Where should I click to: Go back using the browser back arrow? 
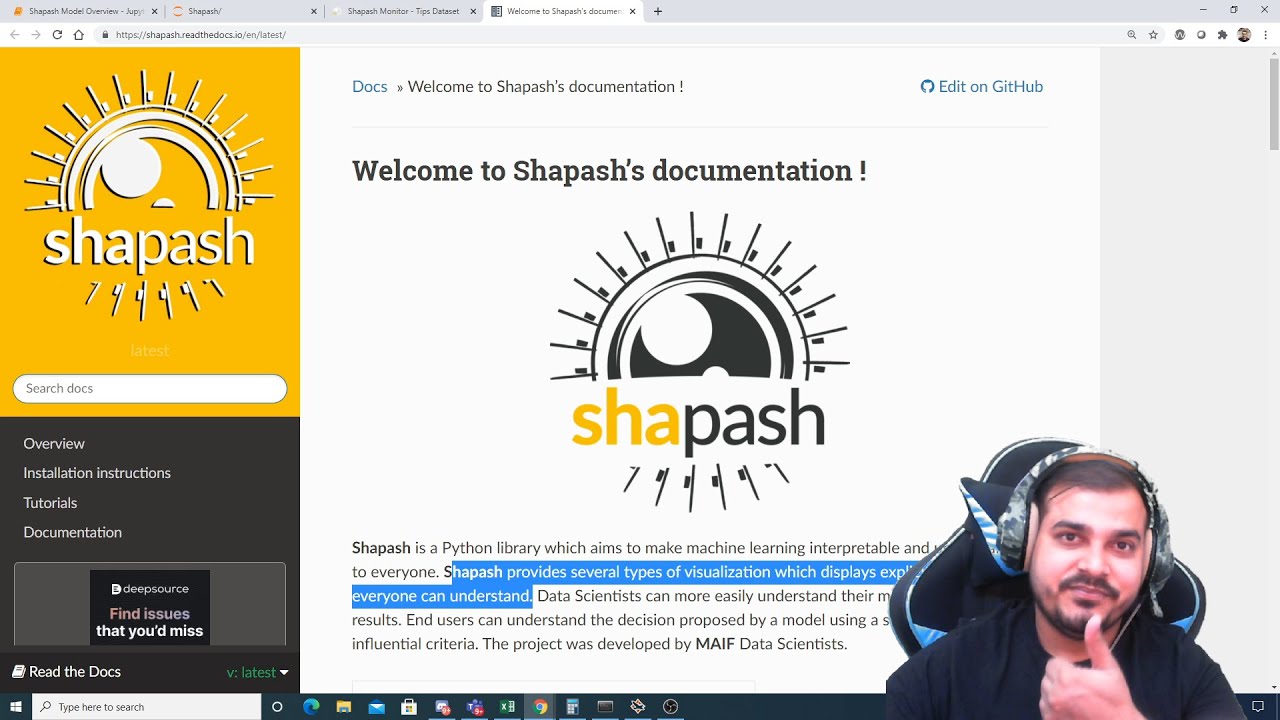pyautogui.click(x=14, y=34)
